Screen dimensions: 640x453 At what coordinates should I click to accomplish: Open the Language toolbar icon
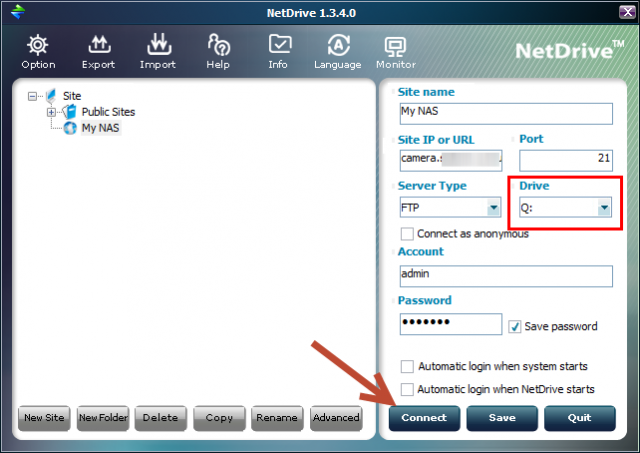click(x=338, y=45)
